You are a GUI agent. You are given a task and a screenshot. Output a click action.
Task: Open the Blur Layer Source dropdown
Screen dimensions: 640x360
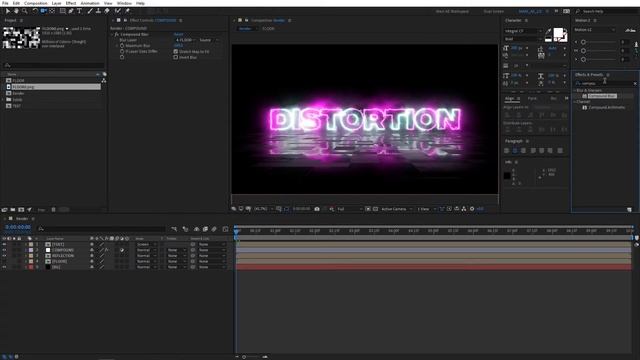pos(208,40)
